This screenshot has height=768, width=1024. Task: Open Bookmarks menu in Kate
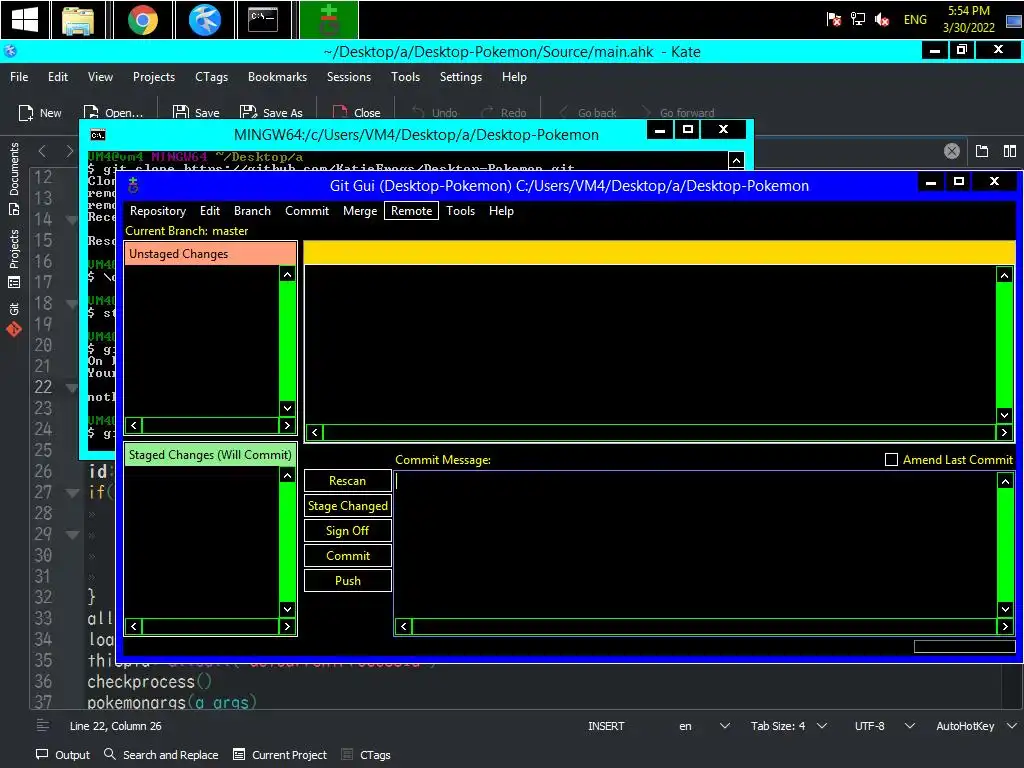click(x=277, y=76)
